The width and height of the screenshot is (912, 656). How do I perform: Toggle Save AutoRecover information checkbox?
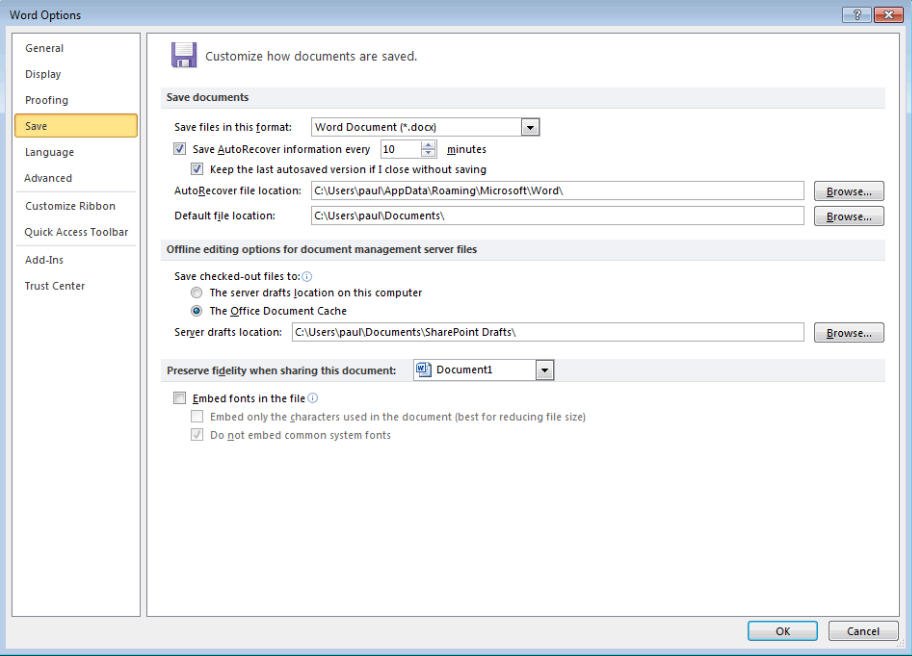click(180, 149)
